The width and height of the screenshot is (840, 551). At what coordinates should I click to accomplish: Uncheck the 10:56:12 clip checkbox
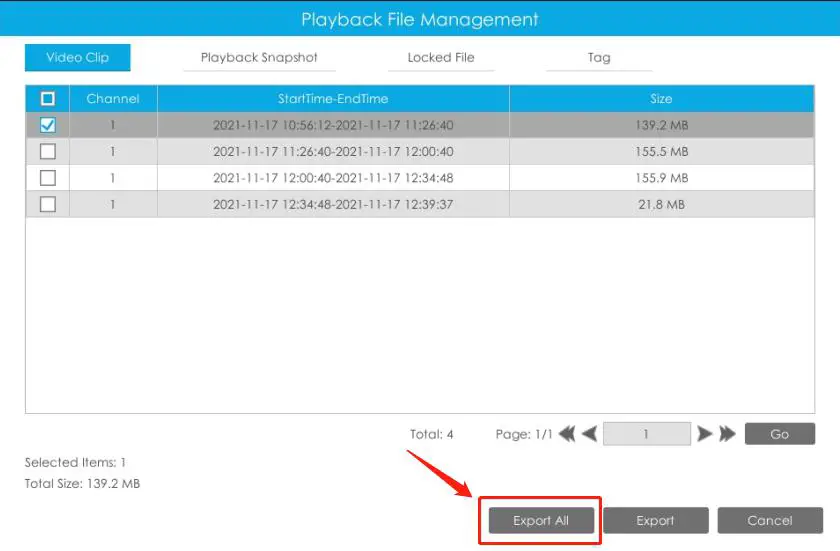click(x=48, y=125)
